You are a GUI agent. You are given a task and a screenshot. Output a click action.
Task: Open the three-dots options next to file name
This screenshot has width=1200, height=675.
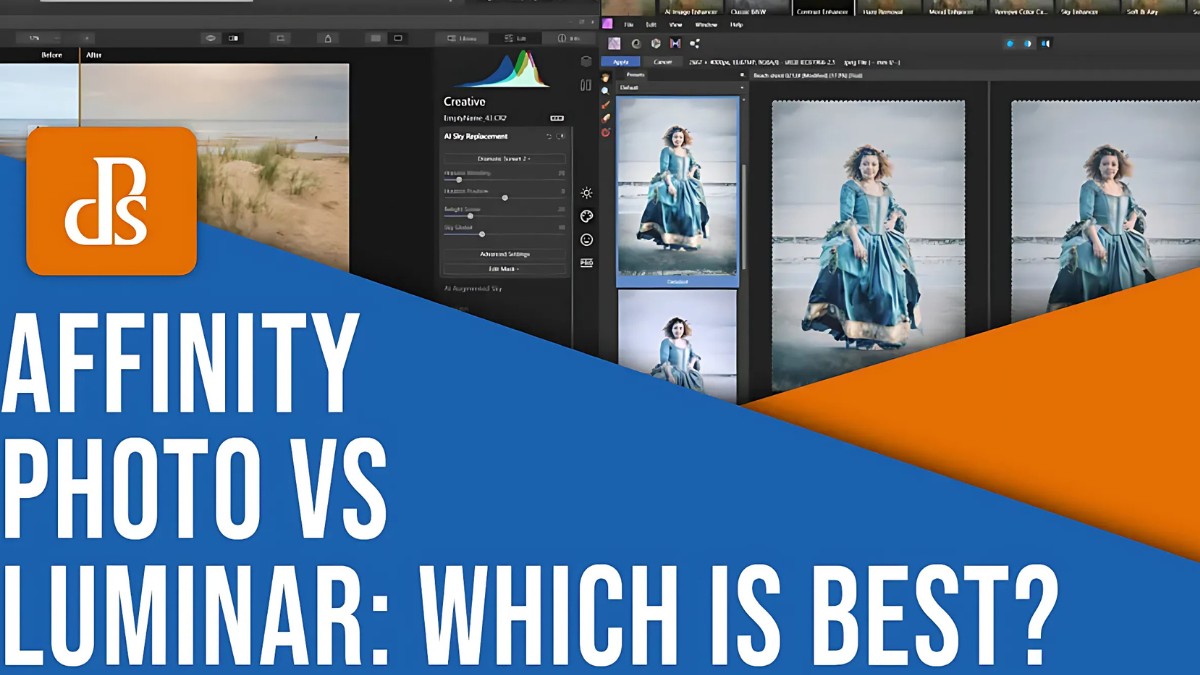pyautogui.click(x=557, y=118)
